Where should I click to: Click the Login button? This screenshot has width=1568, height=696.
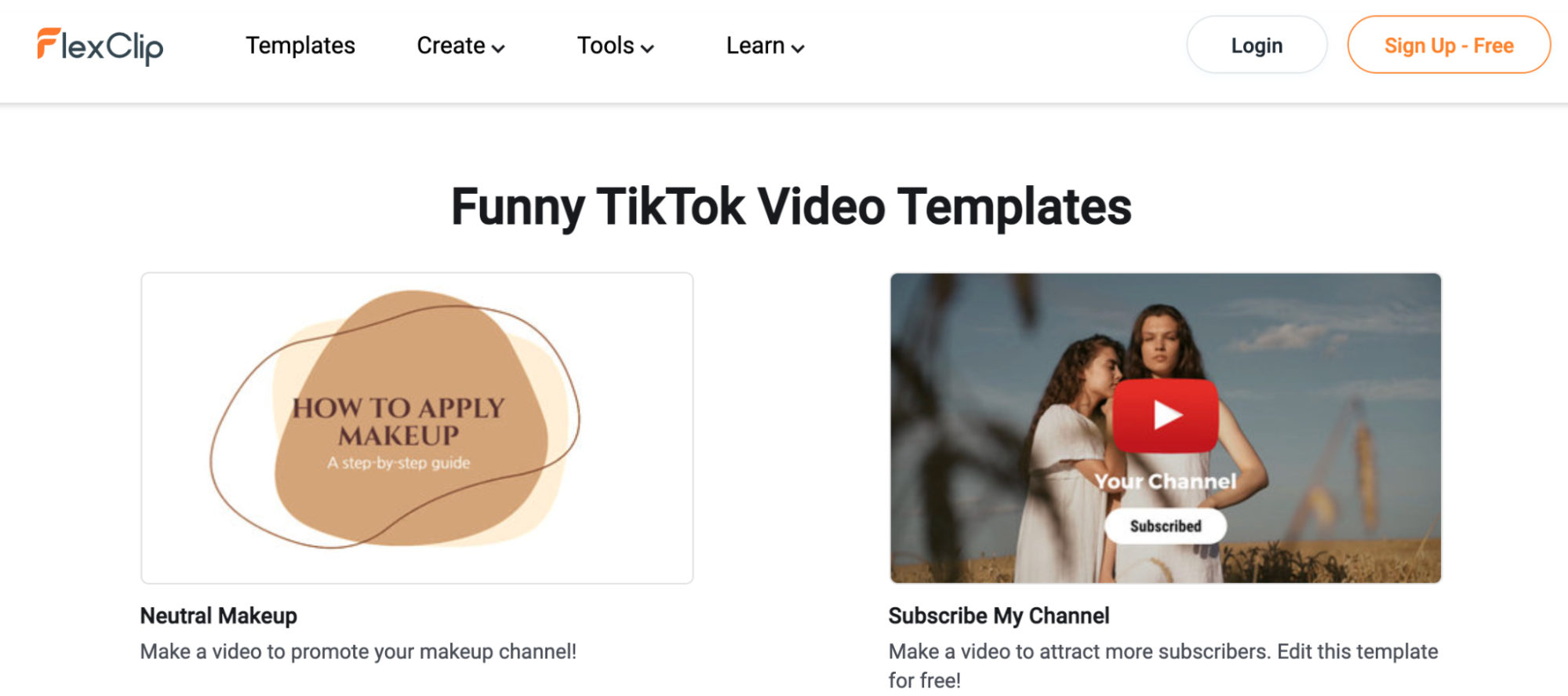1257,46
